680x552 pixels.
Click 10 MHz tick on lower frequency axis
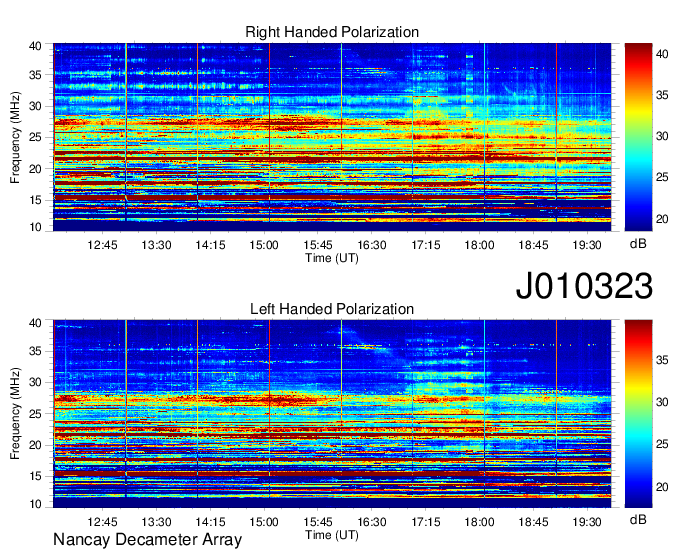(x=35, y=504)
